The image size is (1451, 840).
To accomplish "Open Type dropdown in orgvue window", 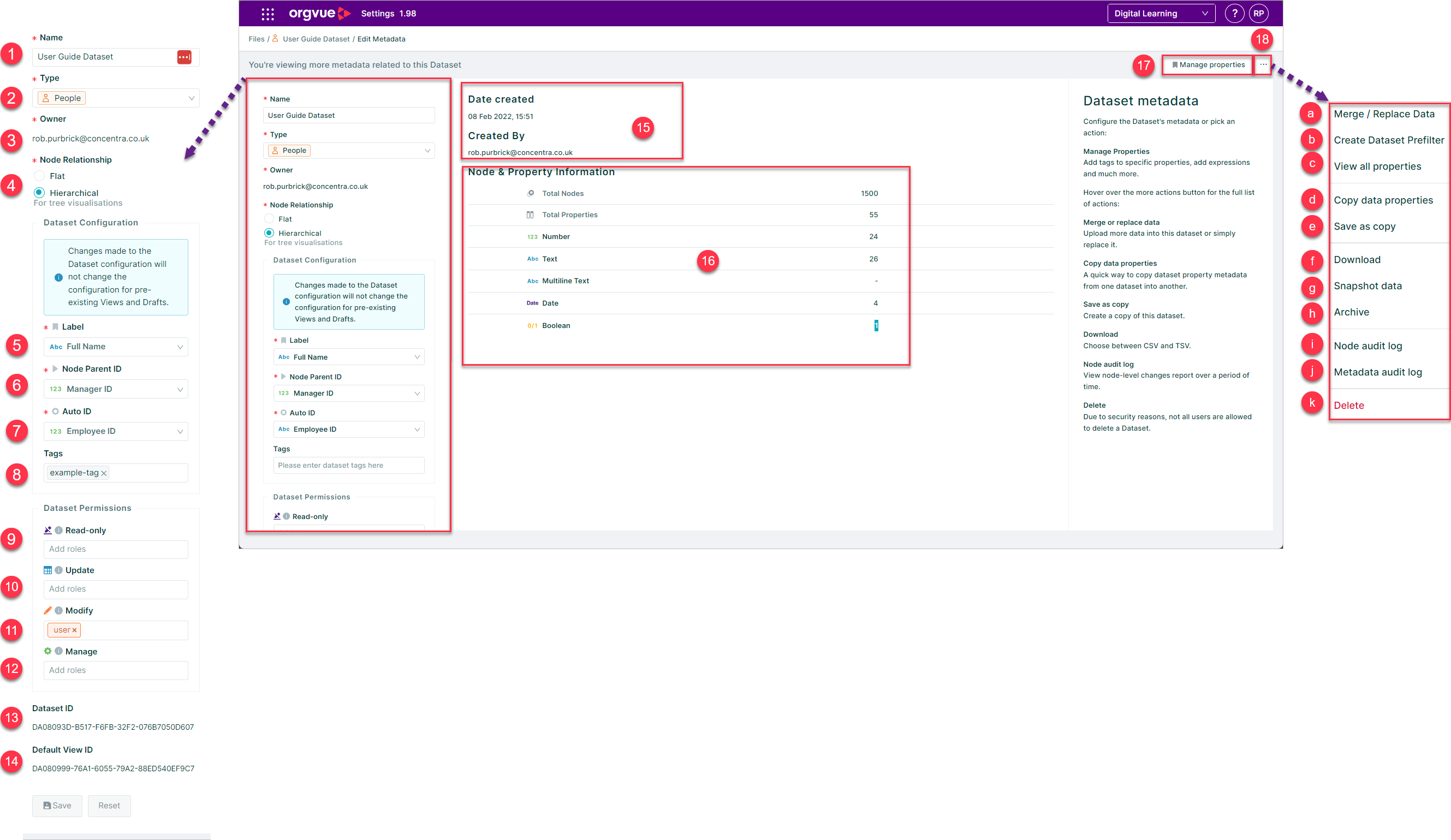I will [349, 151].
